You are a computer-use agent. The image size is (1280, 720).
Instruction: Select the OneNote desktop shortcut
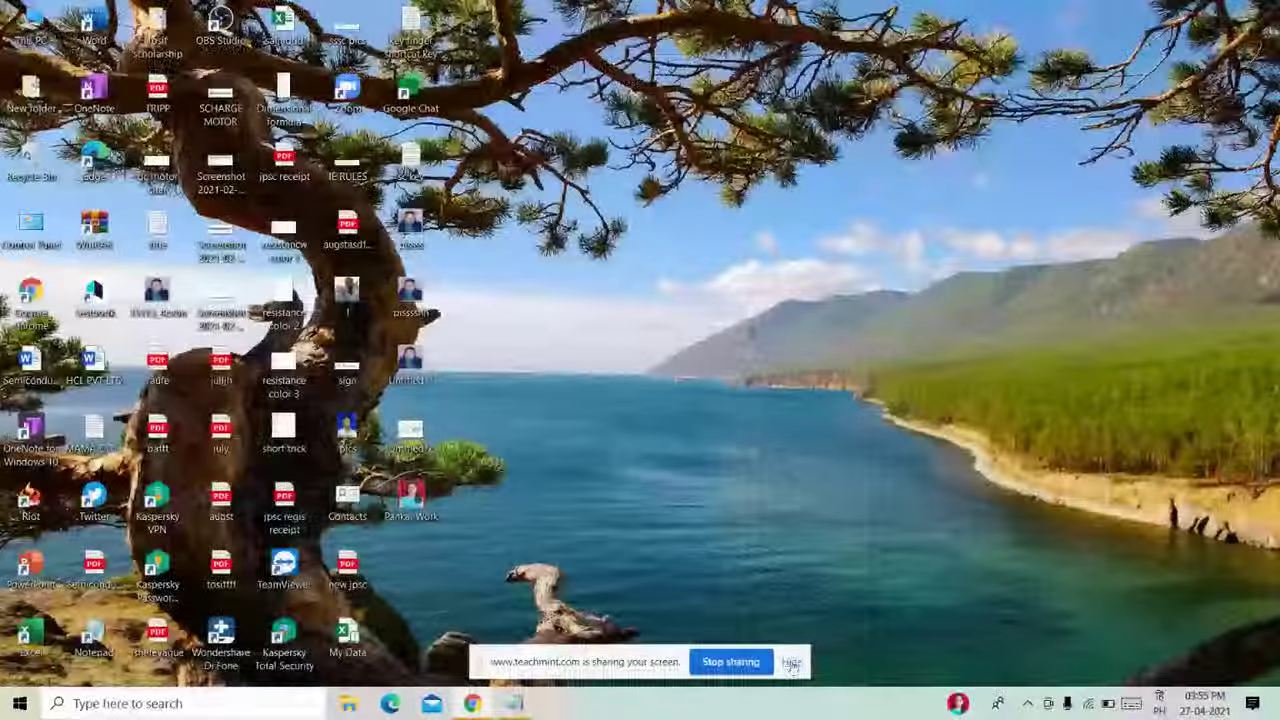[x=94, y=95]
